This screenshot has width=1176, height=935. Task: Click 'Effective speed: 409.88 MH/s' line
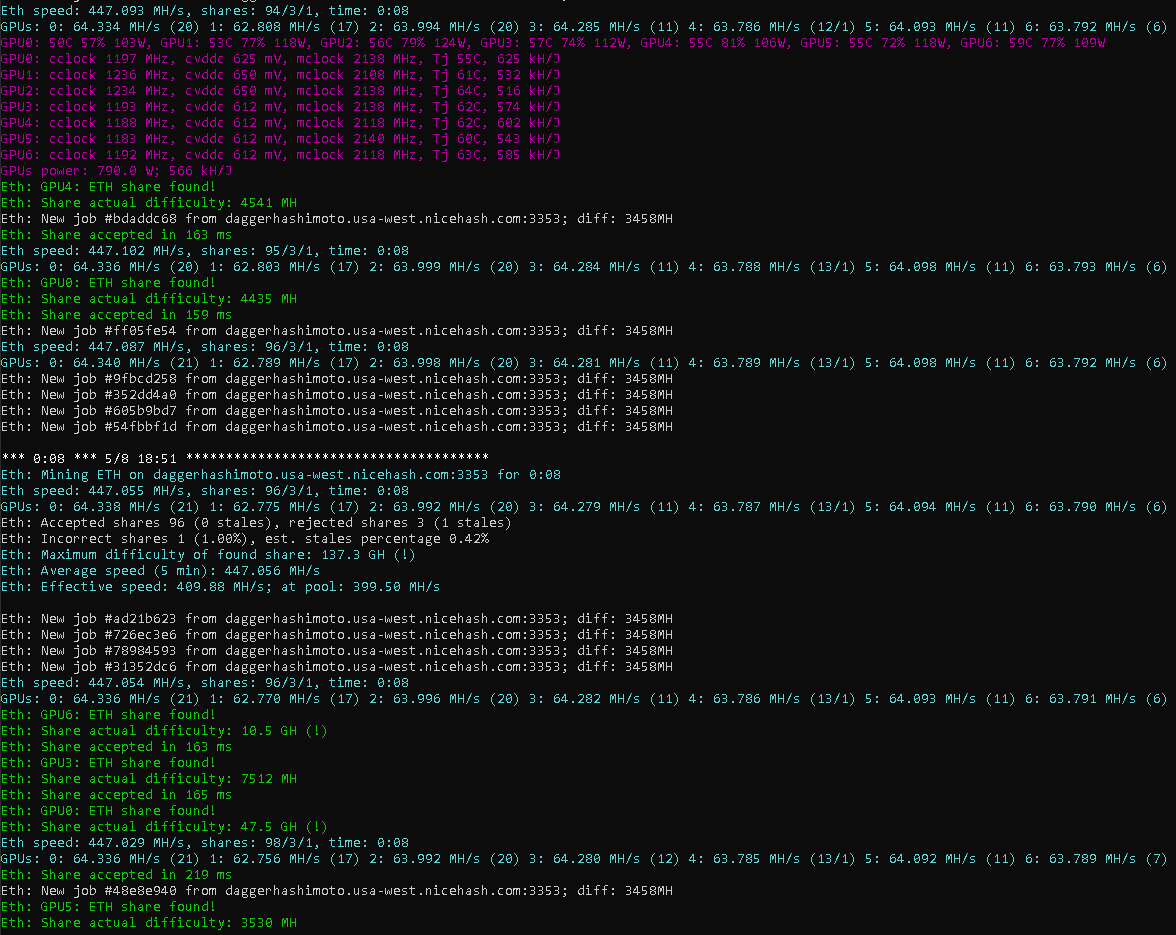220,586
